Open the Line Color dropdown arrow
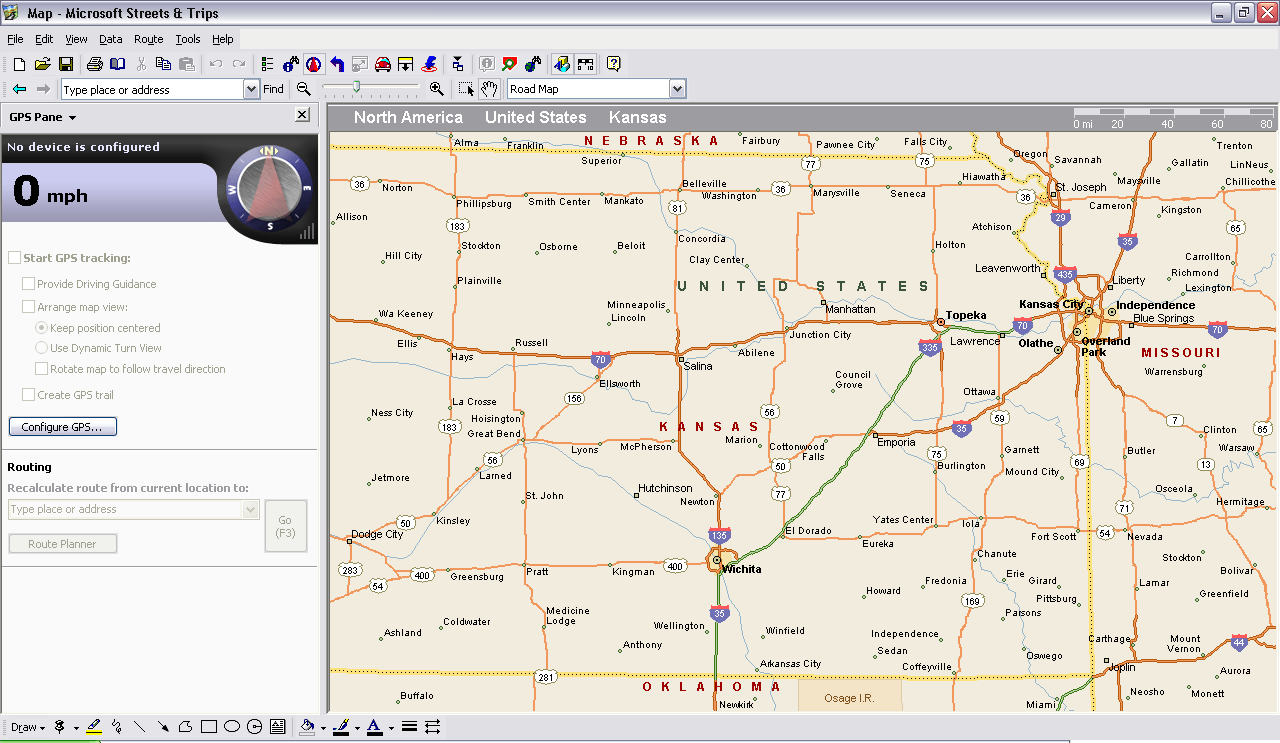The width and height of the screenshot is (1280, 743). pyautogui.click(x=357, y=727)
